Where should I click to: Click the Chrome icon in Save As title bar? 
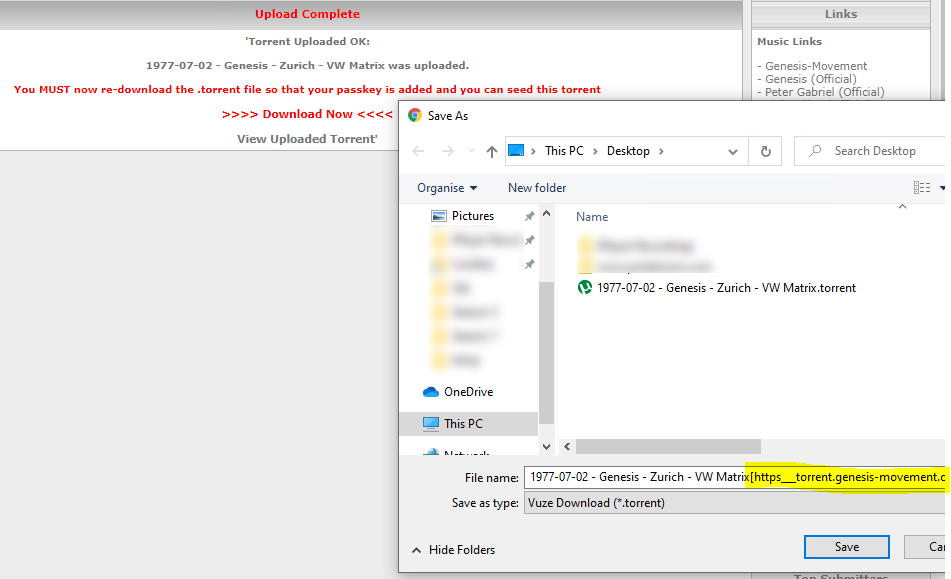pos(415,115)
